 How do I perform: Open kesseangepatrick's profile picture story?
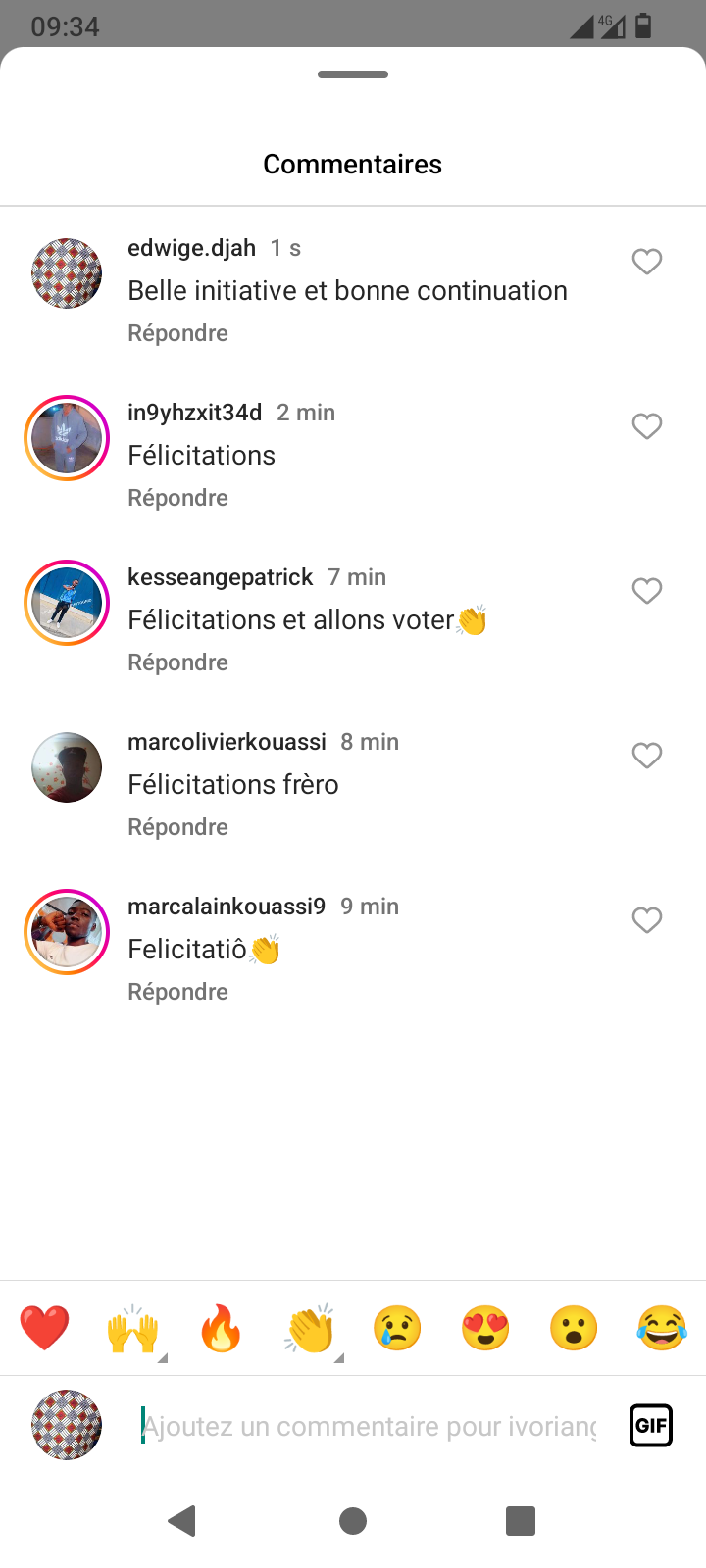tap(67, 603)
